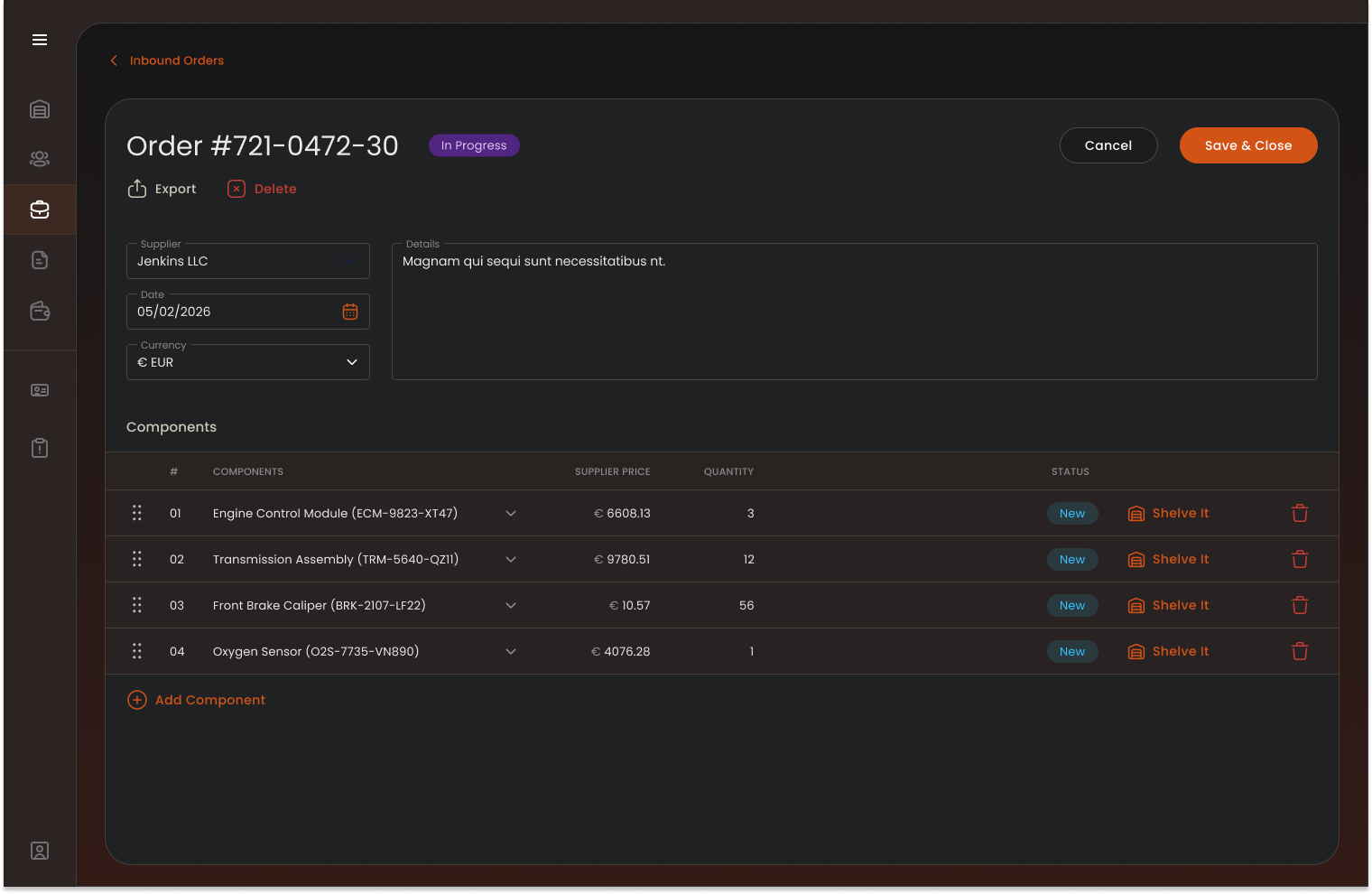Image resolution: width=1372 pixels, height=894 pixels.
Task: Click the clipboard icon in sidebar
Action: (40, 448)
